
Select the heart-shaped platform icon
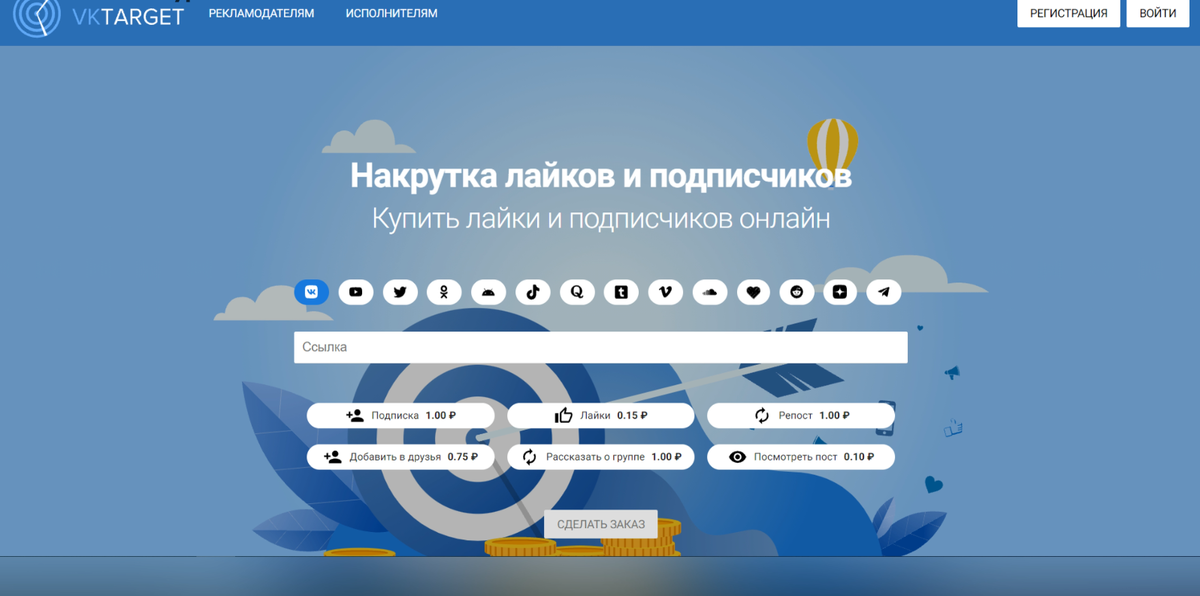pos(754,292)
